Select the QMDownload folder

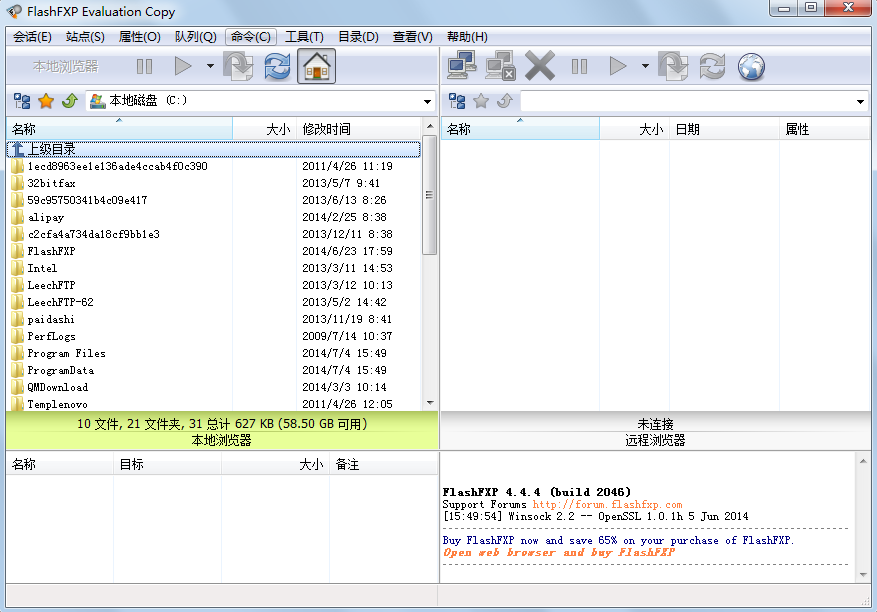pos(214,387)
